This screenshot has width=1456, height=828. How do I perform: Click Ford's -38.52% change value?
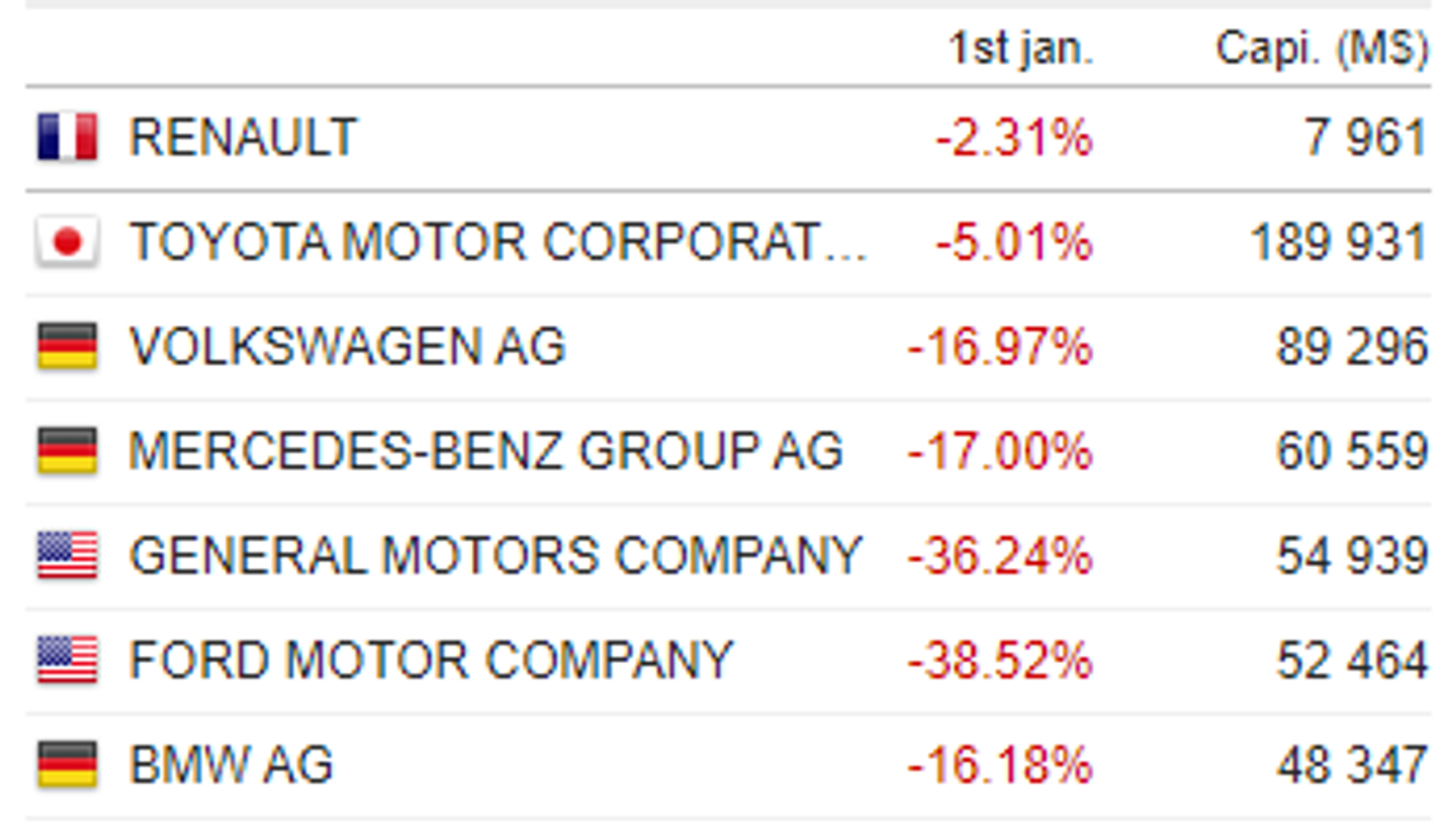(1000, 661)
